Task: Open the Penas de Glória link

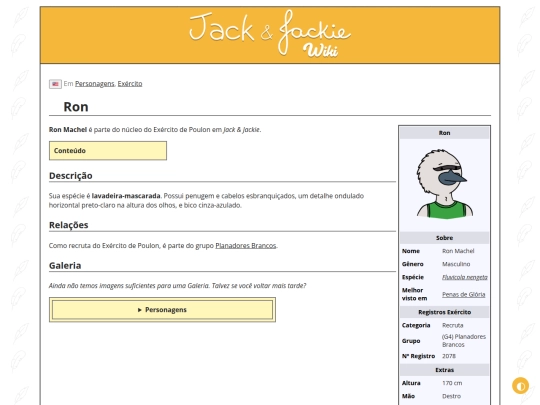Action: pos(464,294)
